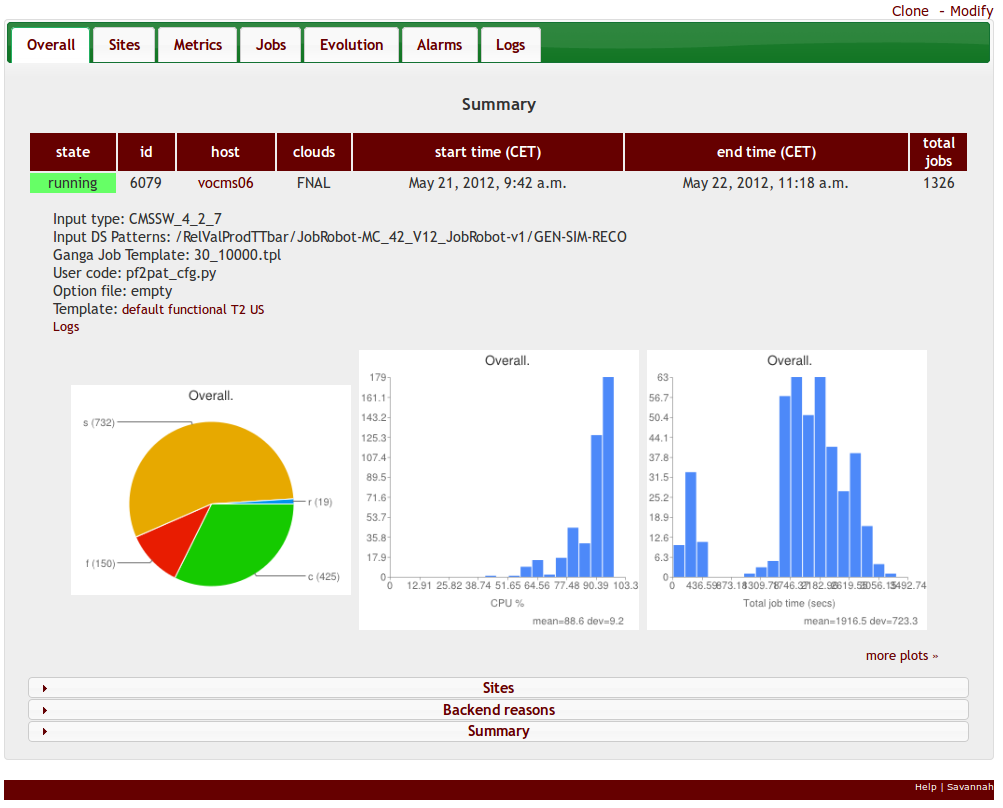This screenshot has width=1003, height=808.
Task: Expand the Sites accordion section
Action: click(x=498, y=688)
